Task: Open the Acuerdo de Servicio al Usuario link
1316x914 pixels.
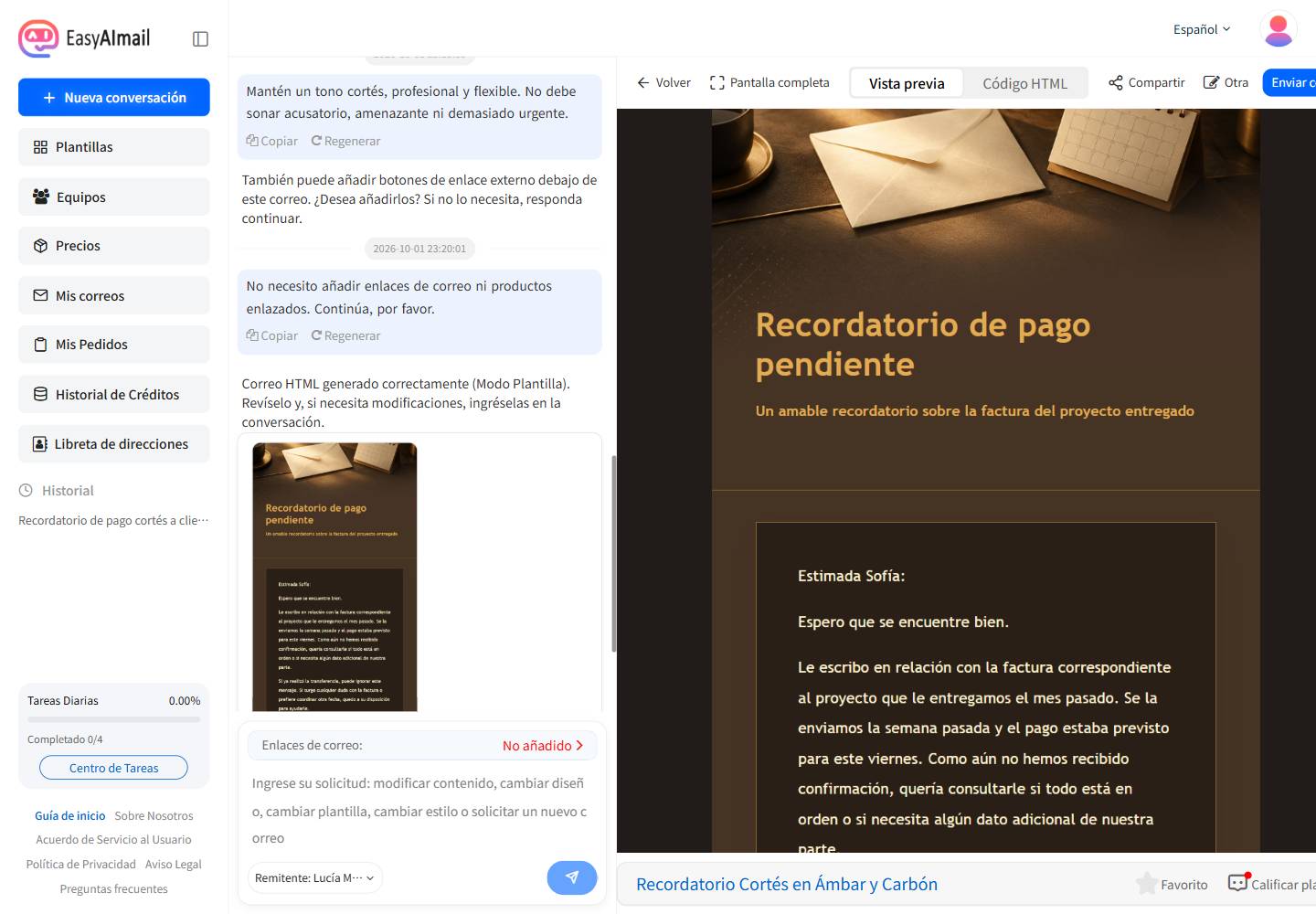Action: 114,839
